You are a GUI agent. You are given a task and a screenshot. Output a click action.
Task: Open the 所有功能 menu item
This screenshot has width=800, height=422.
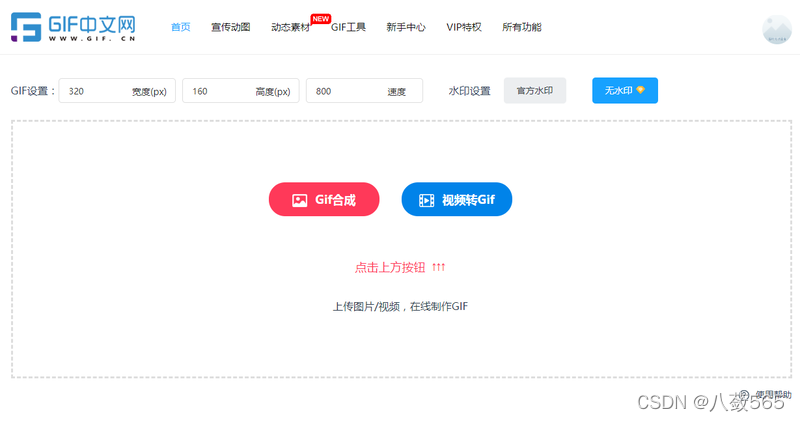[521, 27]
